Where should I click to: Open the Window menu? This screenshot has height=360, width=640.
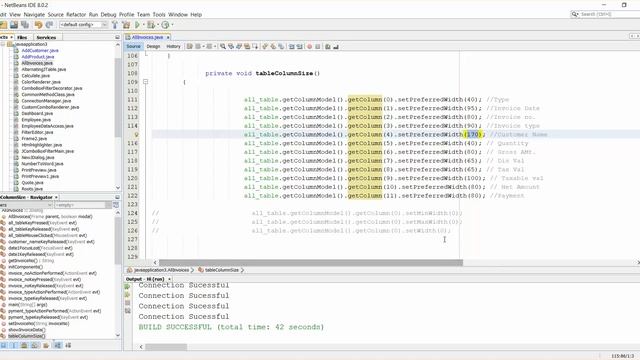[178, 14]
